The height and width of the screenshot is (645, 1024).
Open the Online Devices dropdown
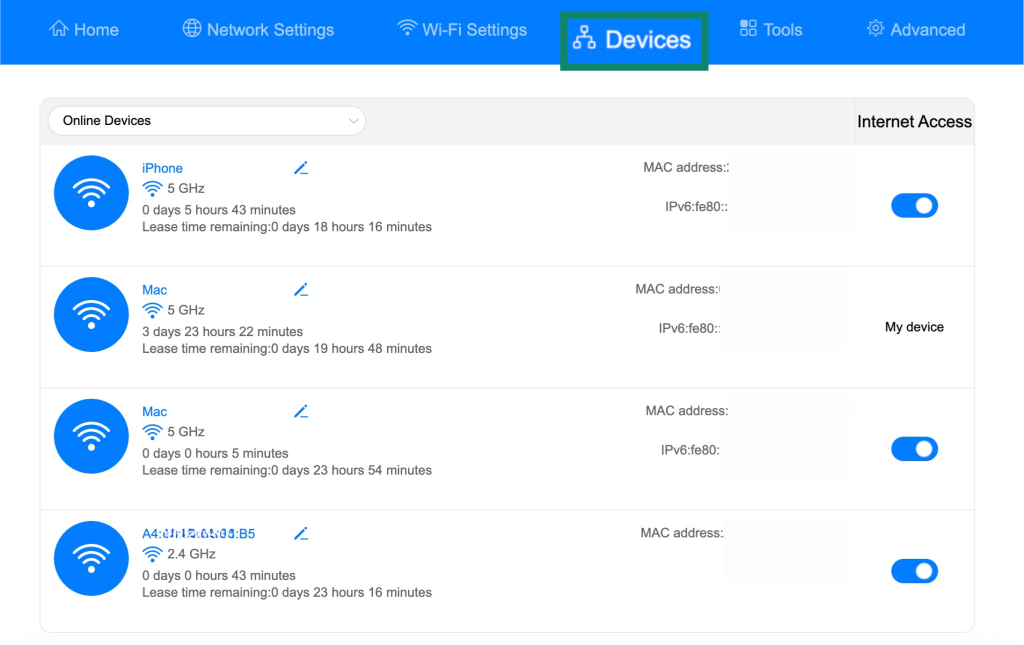pyautogui.click(x=207, y=121)
